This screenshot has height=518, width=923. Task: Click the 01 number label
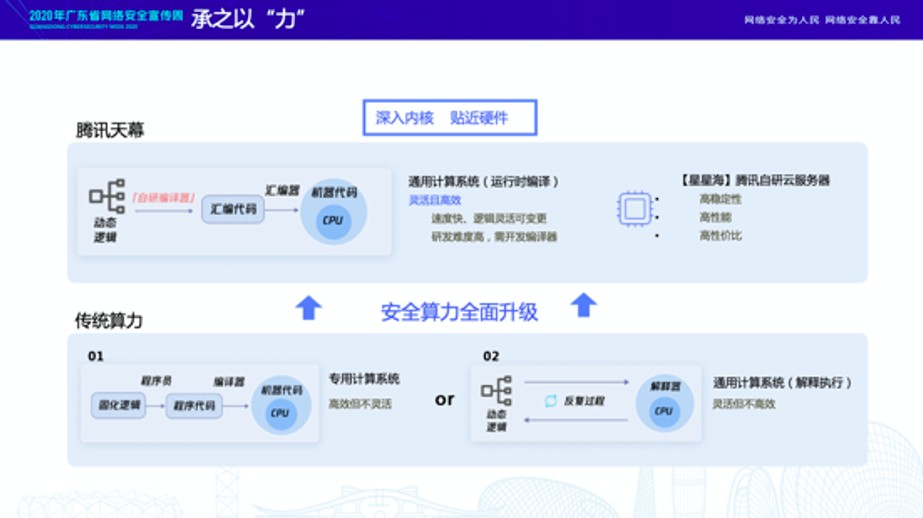point(95,356)
